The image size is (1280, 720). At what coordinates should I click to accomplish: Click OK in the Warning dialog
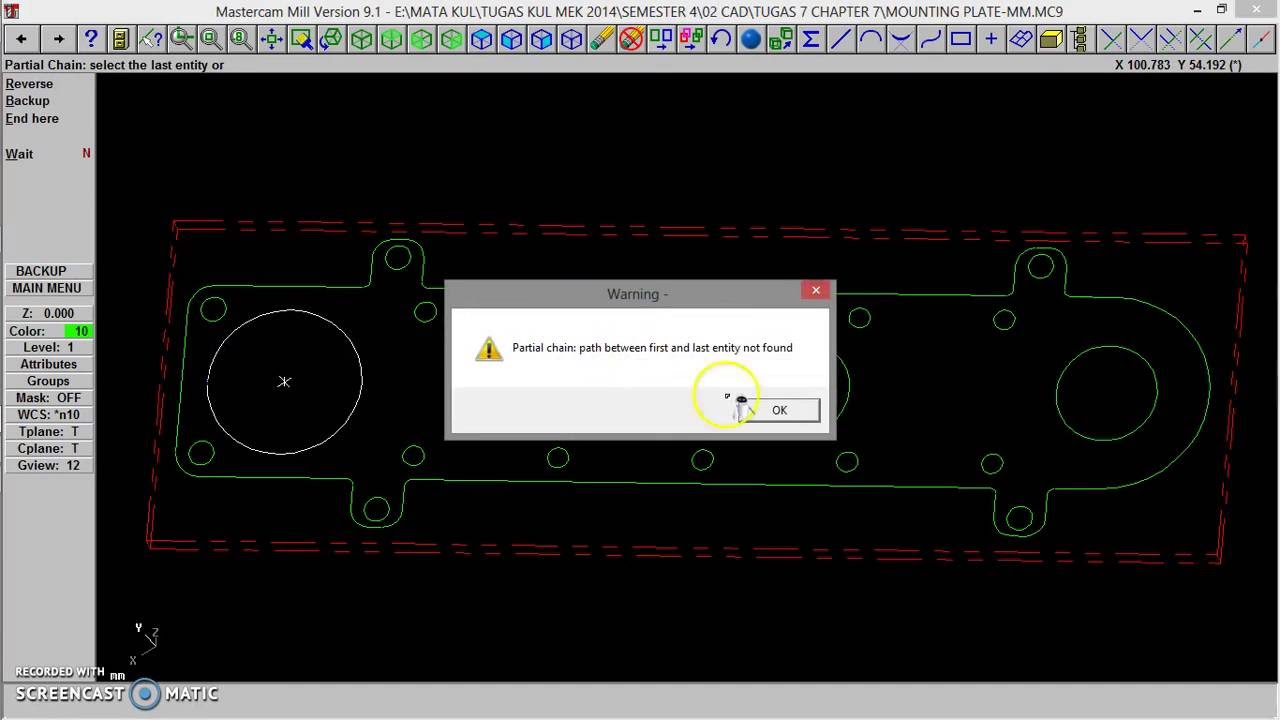click(x=779, y=410)
